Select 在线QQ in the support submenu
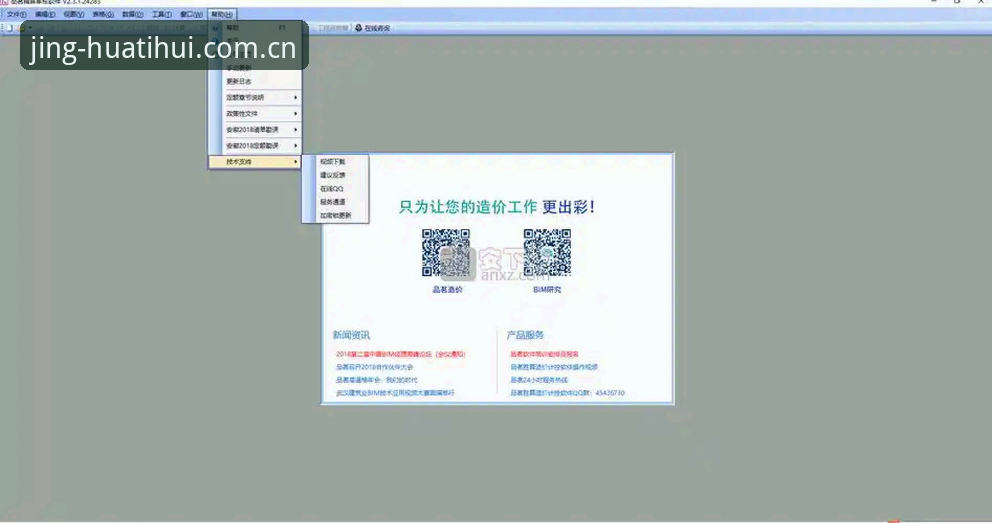 coord(335,188)
